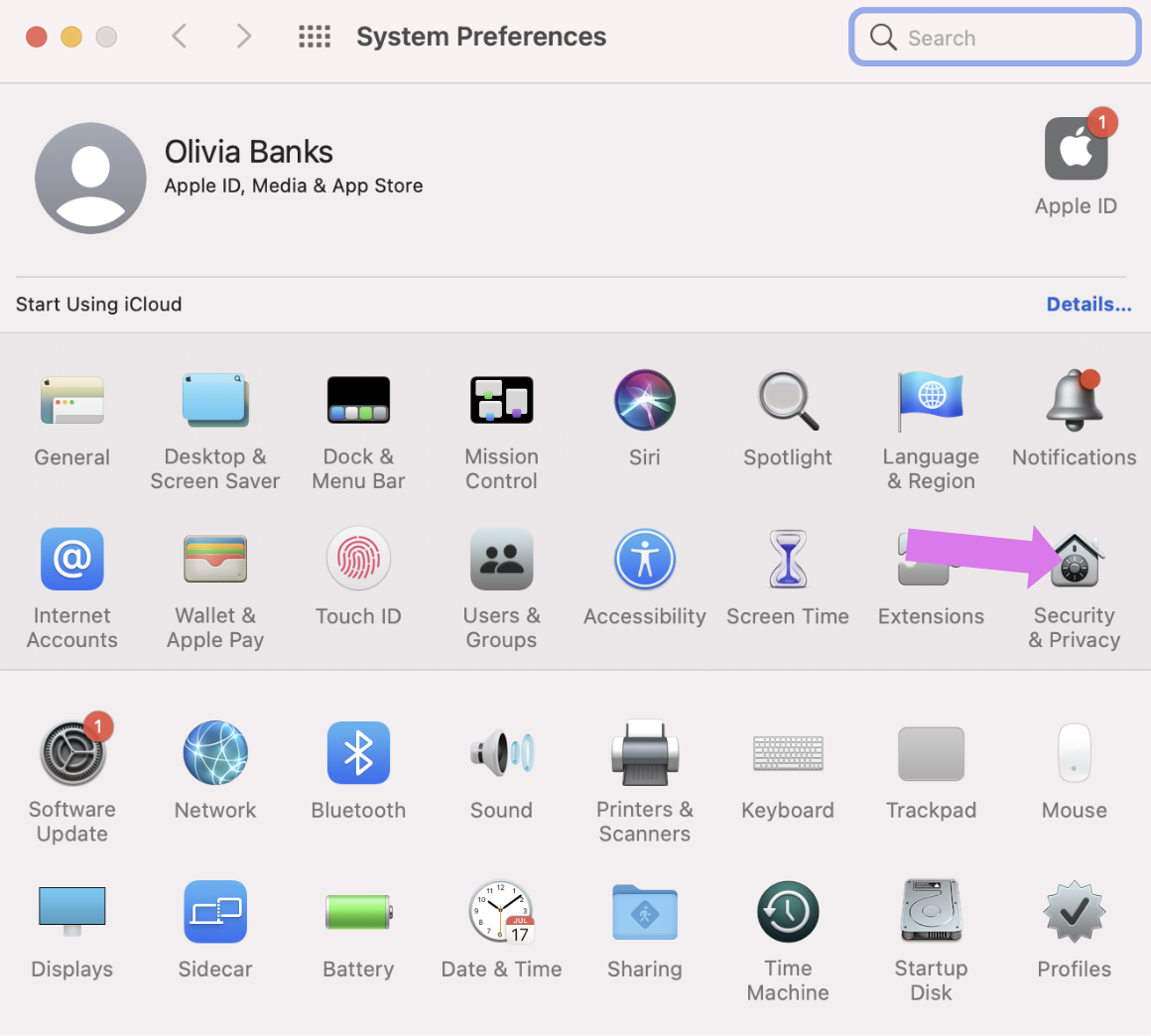Image resolution: width=1151 pixels, height=1036 pixels.
Task: Open Displays preferences
Action: 71,911
